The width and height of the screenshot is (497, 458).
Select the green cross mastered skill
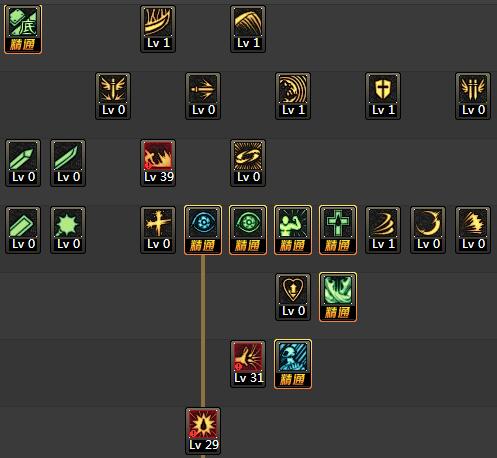click(338, 230)
